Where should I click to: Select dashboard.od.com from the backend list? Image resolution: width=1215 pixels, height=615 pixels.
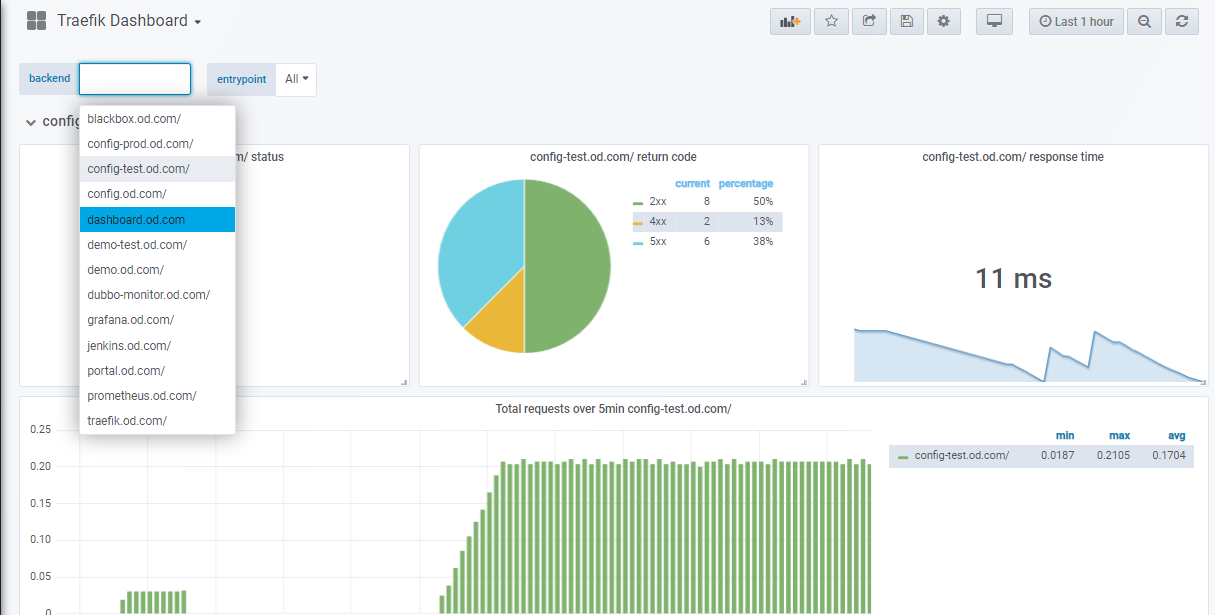[x=157, y=219]
